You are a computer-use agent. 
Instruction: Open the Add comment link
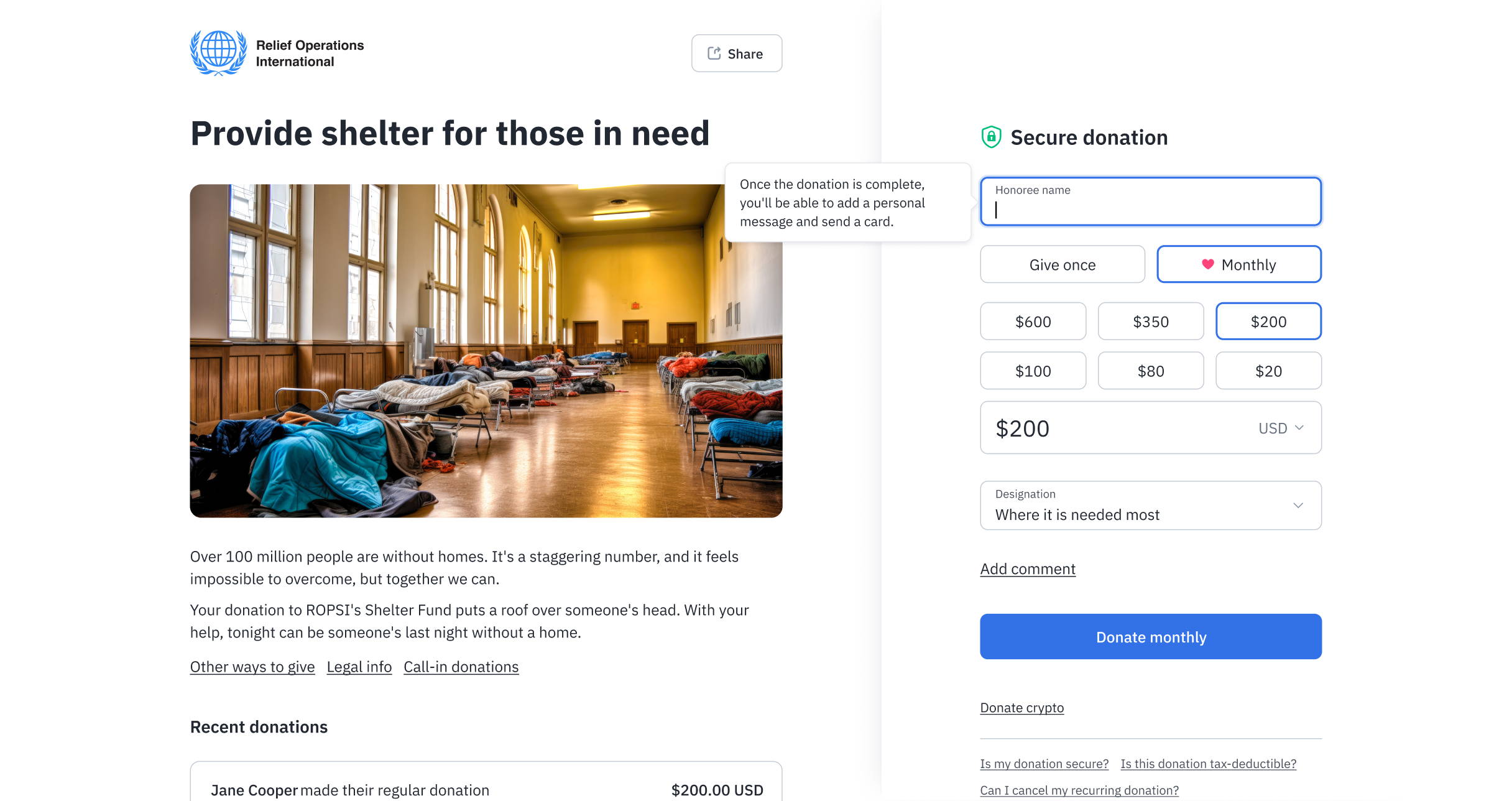point(1027,569)
